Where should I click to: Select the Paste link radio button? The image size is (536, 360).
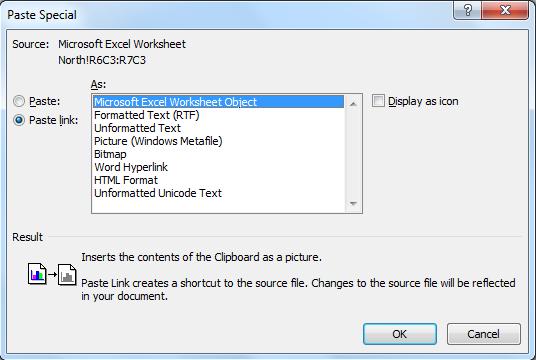tap(19, 120)
